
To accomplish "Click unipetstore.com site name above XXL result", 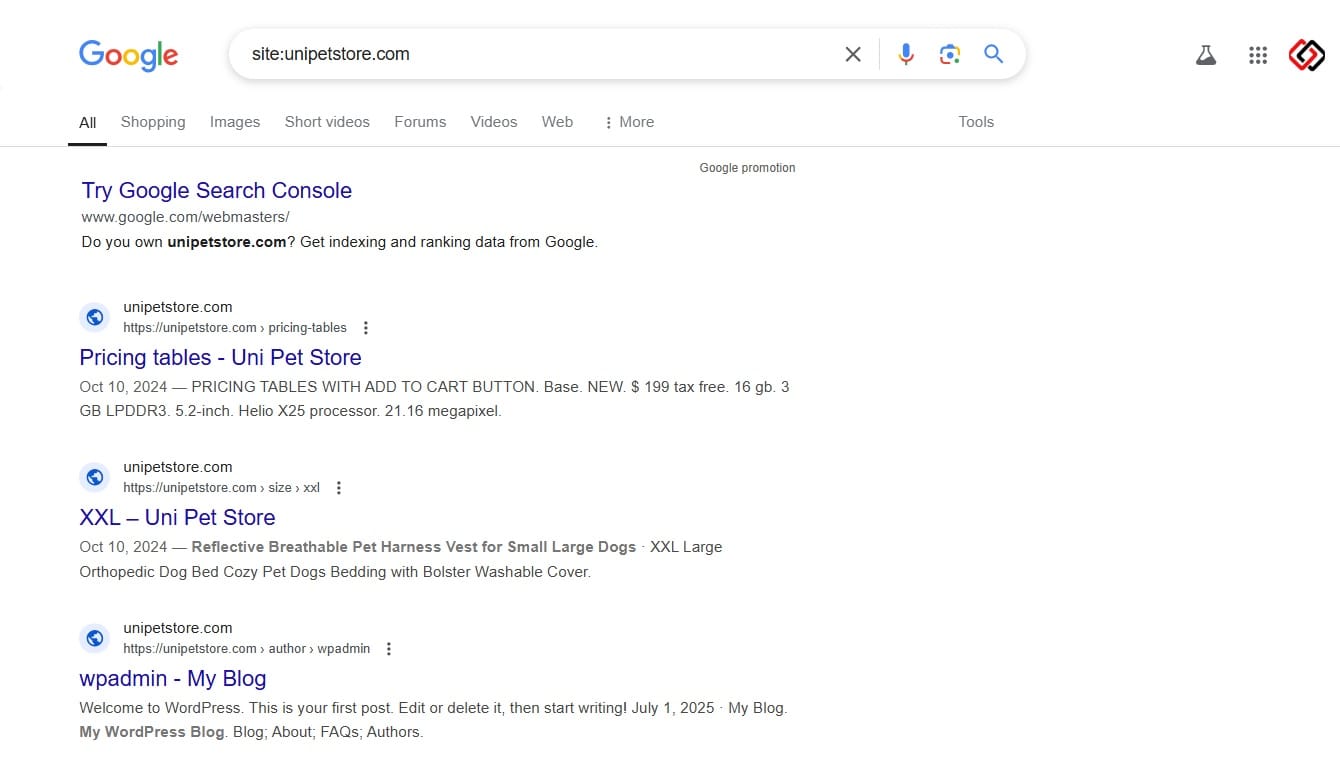I will [178, 467].
